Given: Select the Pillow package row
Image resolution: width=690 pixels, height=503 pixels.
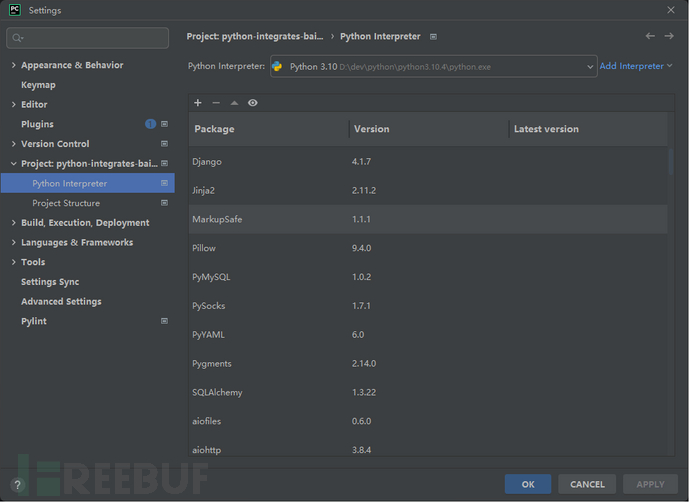Looking at the screenshot, I should 428,248.
